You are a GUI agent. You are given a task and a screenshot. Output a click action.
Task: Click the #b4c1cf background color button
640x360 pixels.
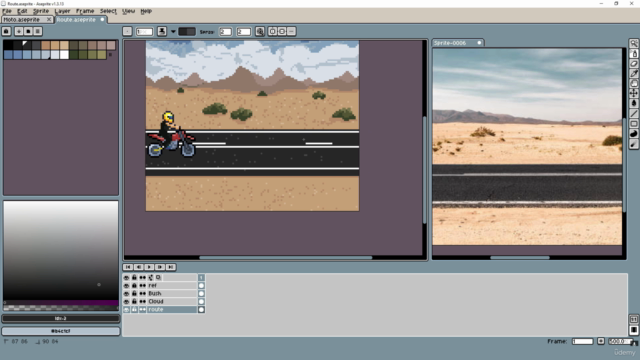61,331
